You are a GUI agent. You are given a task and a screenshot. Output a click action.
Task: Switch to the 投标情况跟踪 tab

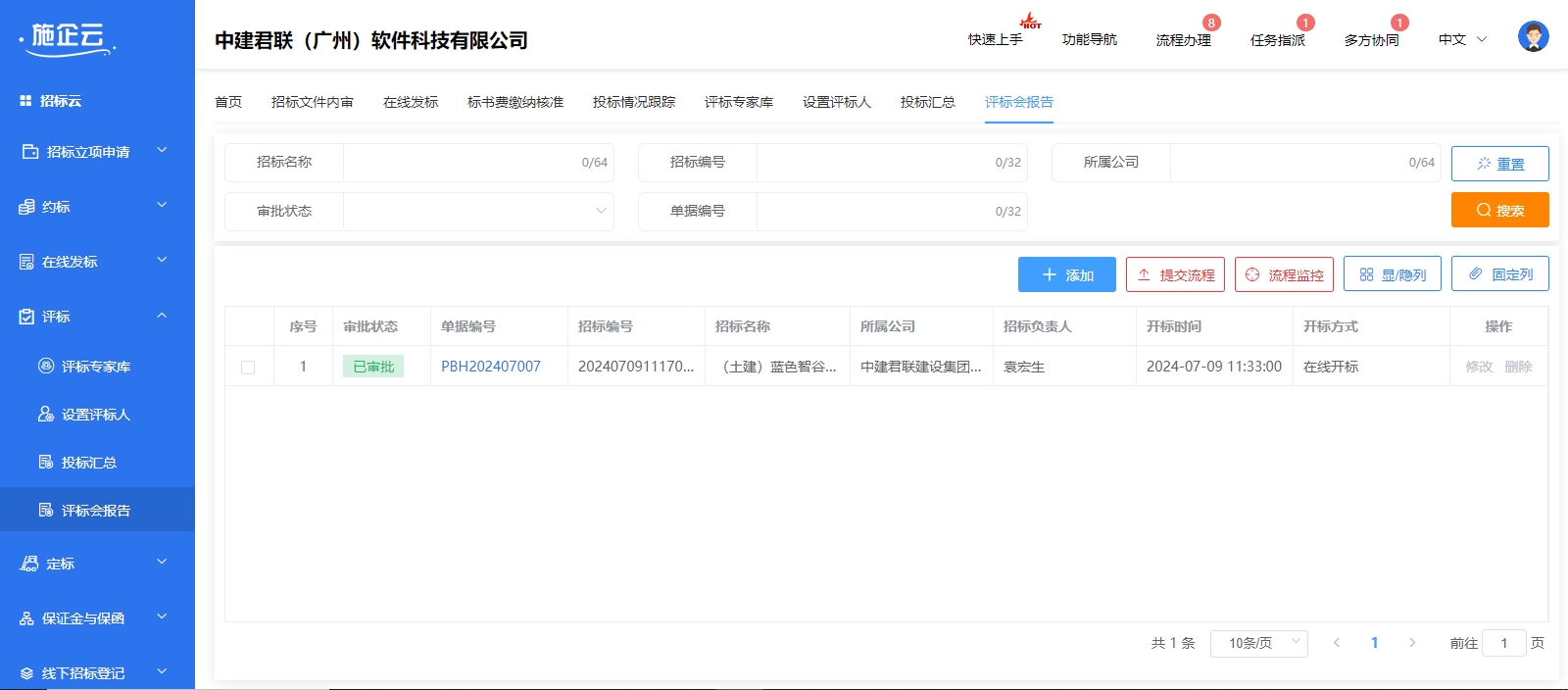tap(633, 102)
